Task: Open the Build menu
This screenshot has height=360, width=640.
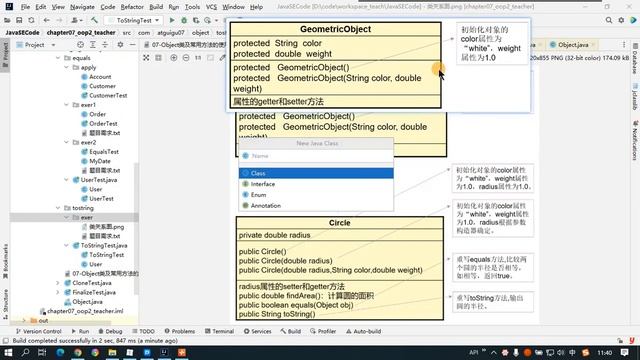Action: point(156,7)
